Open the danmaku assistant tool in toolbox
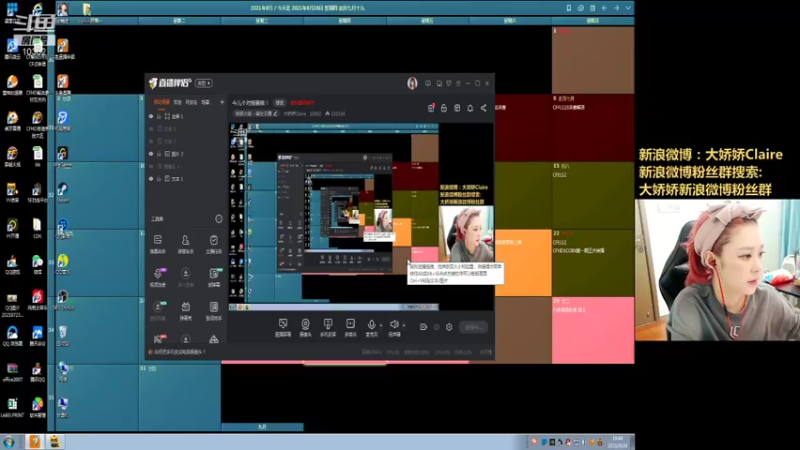The image size is (800, 450). click(x=158, y=243)
